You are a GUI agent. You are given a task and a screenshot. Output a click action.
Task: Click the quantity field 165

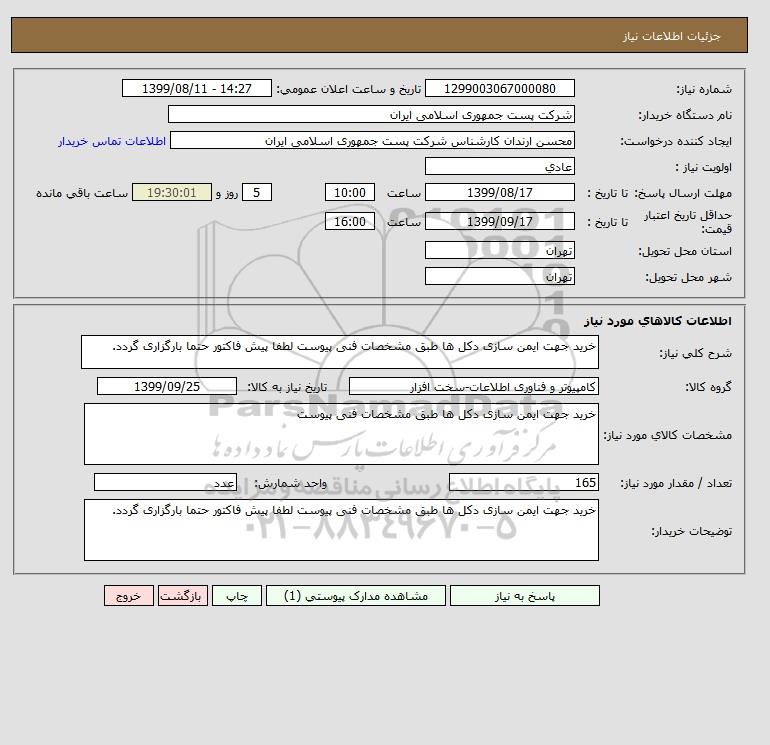tap(524, 482)
